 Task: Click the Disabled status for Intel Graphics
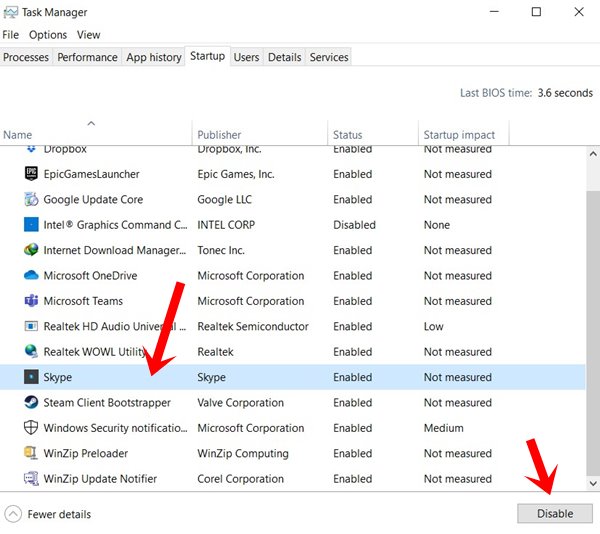[x=354, y=225]
